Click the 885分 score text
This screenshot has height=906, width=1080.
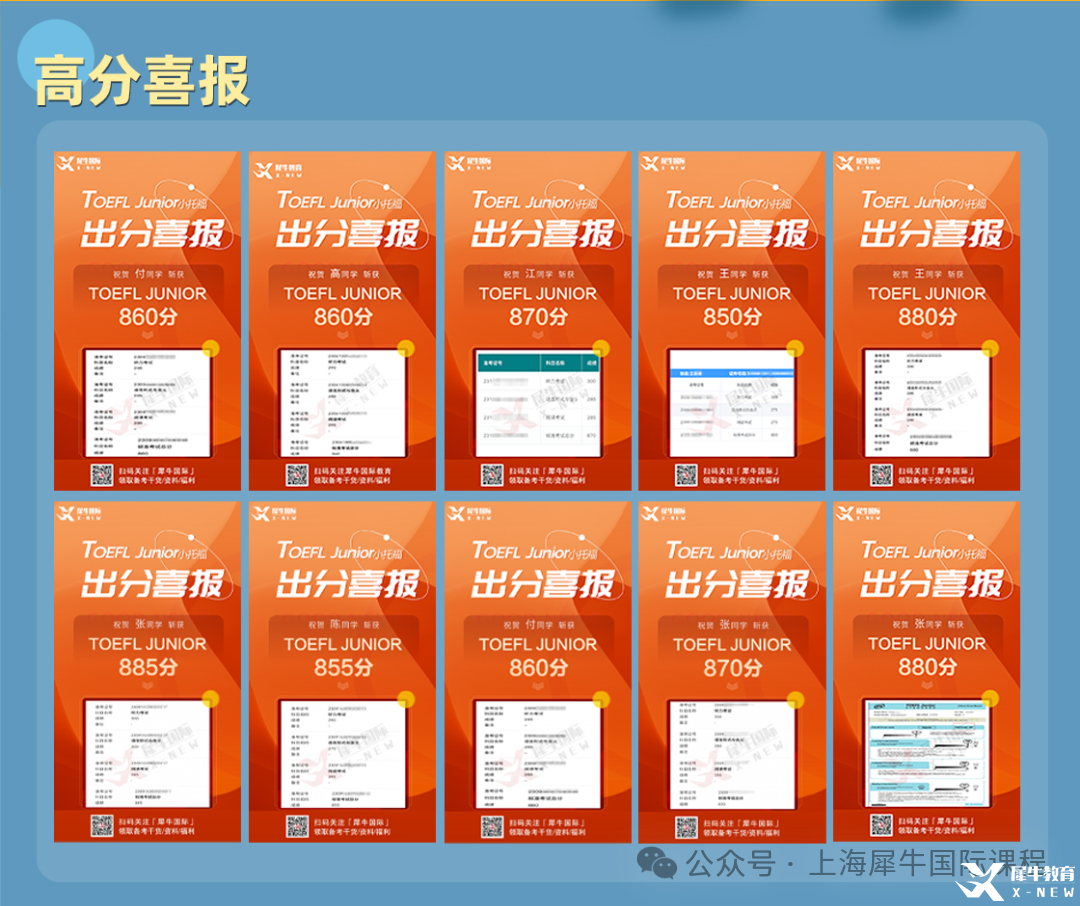point(147,667)
